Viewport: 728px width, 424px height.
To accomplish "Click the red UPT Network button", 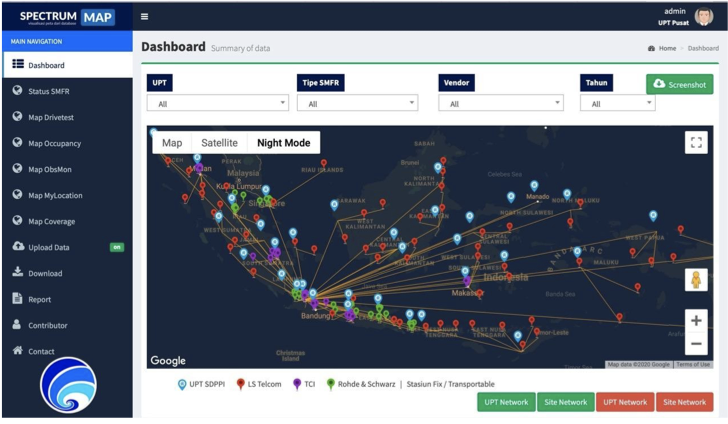I will pyautogui.click(x=625, y=402).
